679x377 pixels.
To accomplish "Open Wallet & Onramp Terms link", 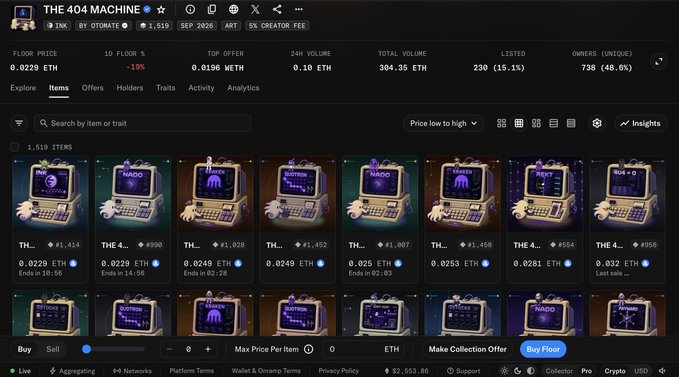I will coord(266,371).
